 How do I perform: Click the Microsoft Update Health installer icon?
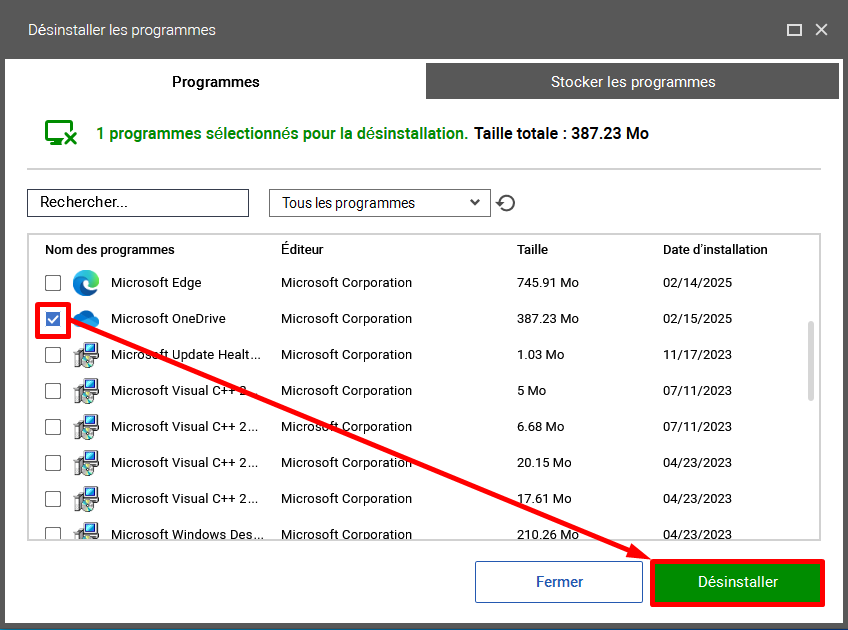tap(86, 355)
